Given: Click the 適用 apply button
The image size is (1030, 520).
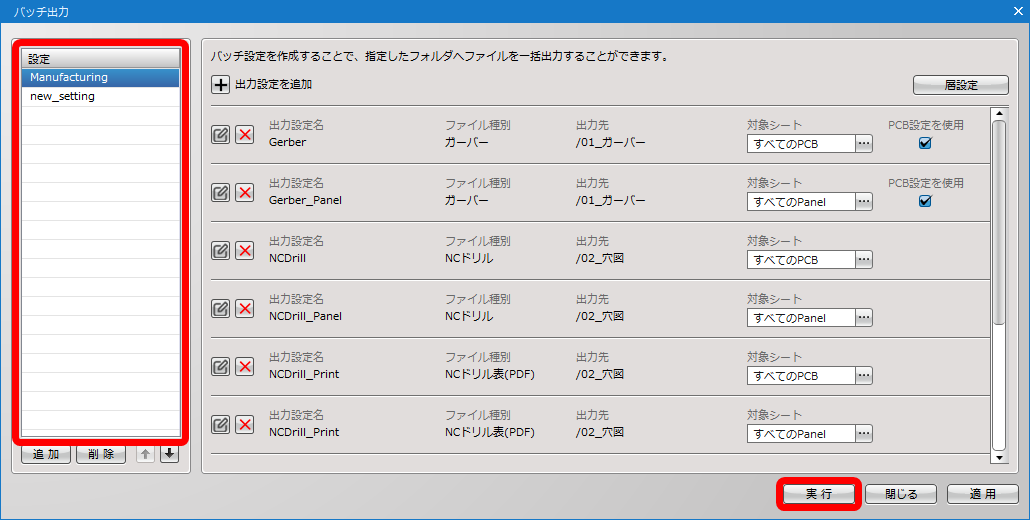Looking at the screenshot, I should coord(982,494).
